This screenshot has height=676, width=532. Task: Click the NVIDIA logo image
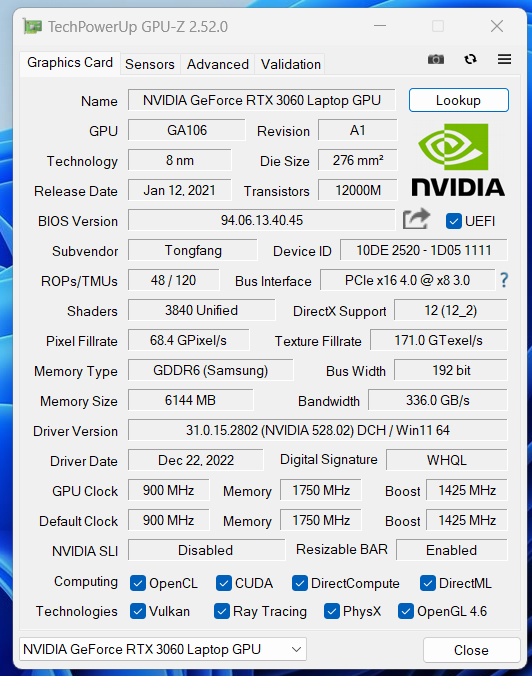point(458,160)
